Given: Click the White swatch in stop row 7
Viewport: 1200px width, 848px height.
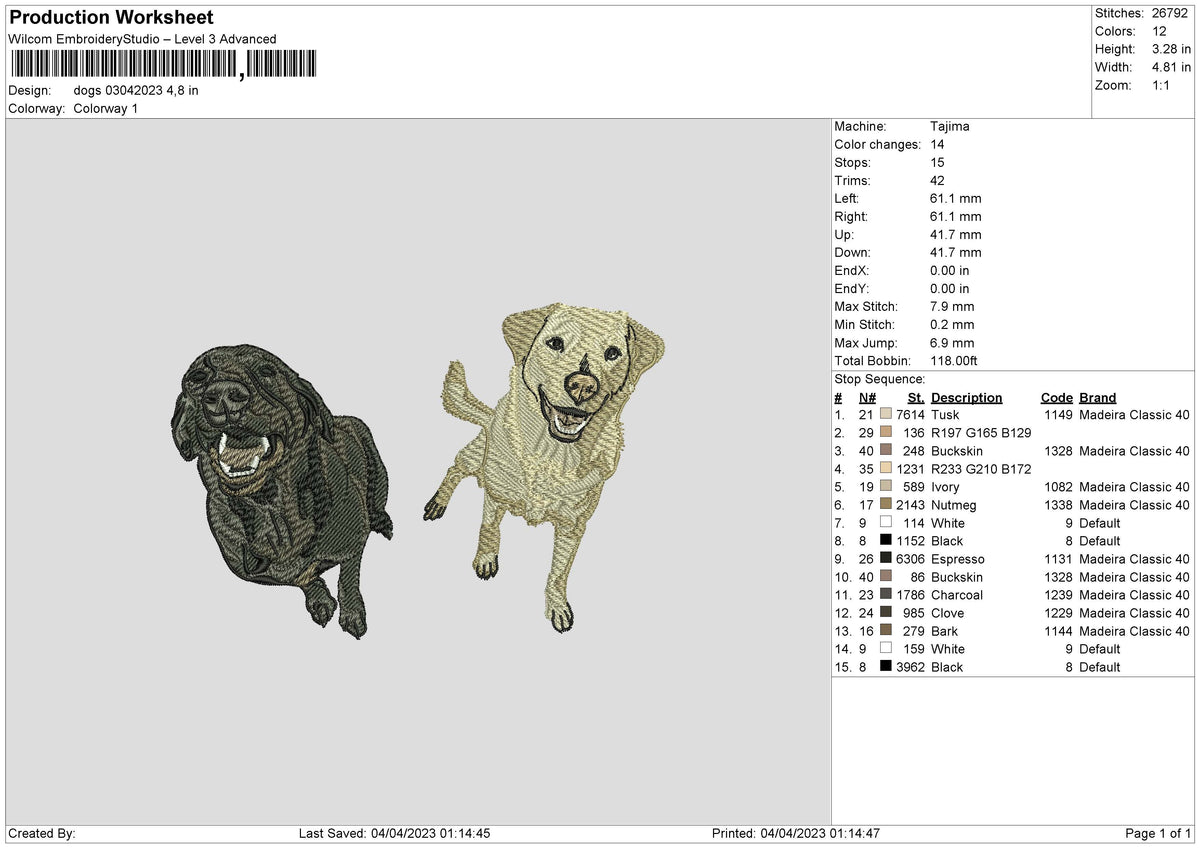Looking at the screenshot, I should 886,522.
